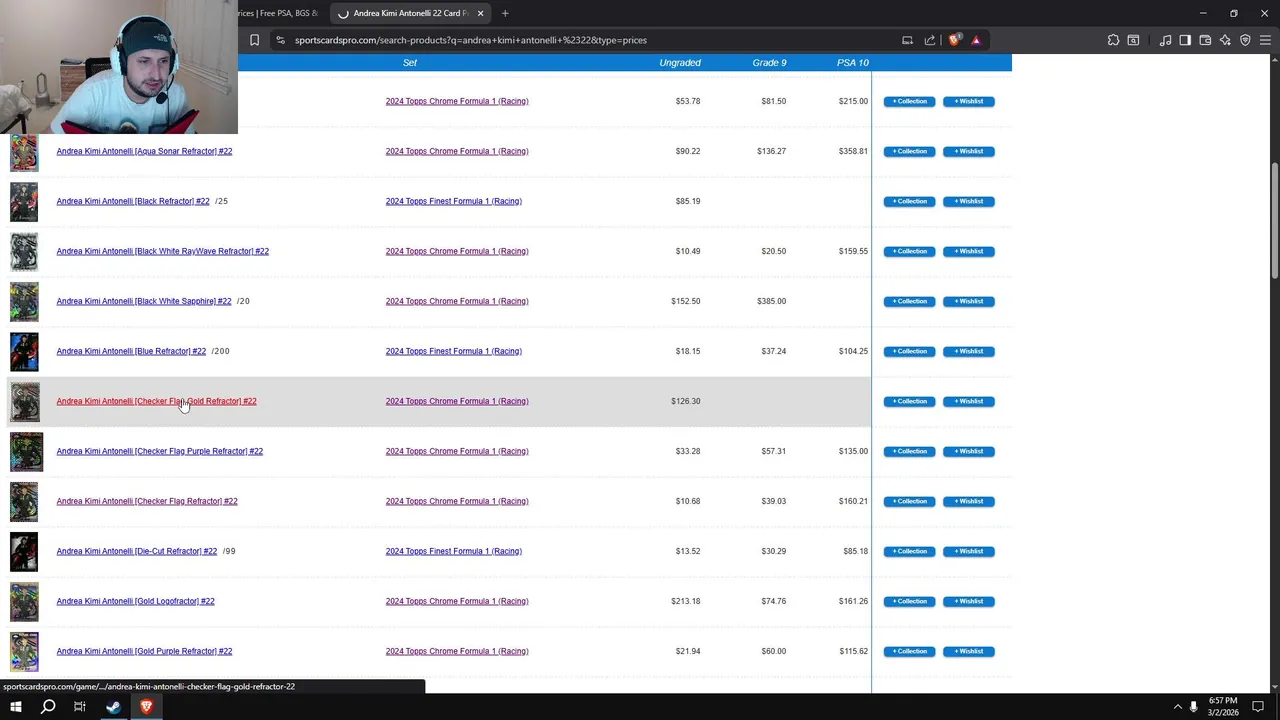Screen dimensions: 1280x720
Task: Add Blue Refractor to Wishlist
Action: click(x=968, y=351)
